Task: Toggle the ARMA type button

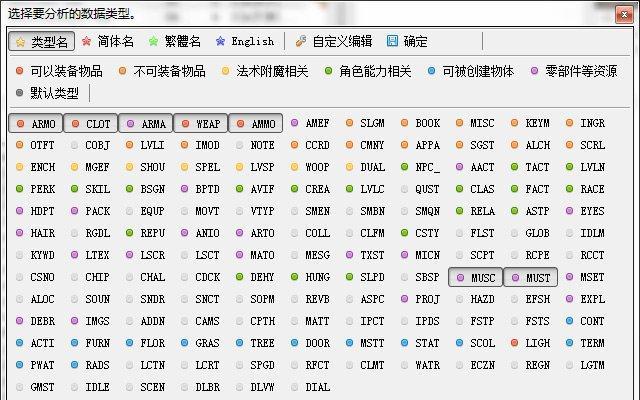Action: [146, 123]
